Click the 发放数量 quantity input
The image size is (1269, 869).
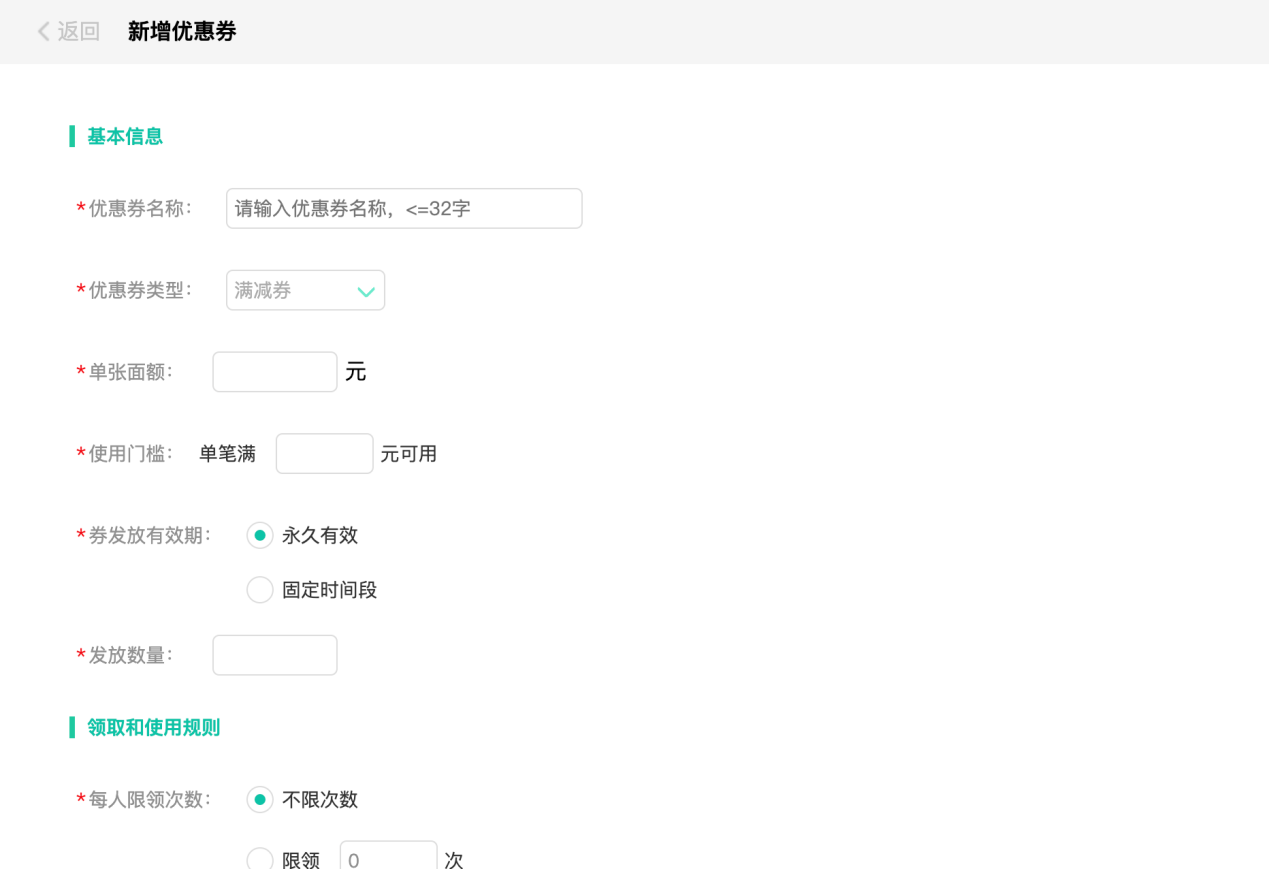pos(275,655)
